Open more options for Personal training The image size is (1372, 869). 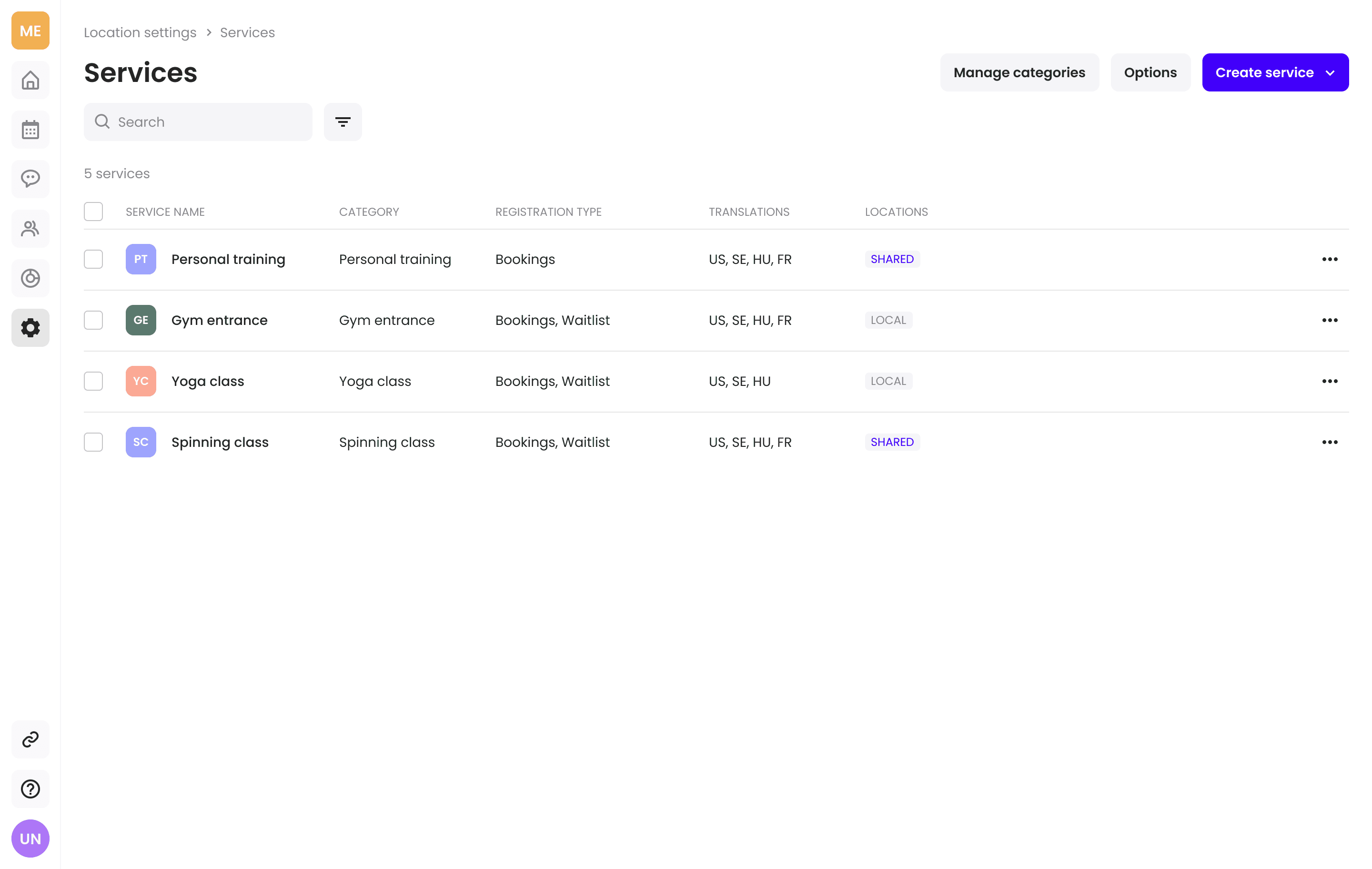point(1330,259)
